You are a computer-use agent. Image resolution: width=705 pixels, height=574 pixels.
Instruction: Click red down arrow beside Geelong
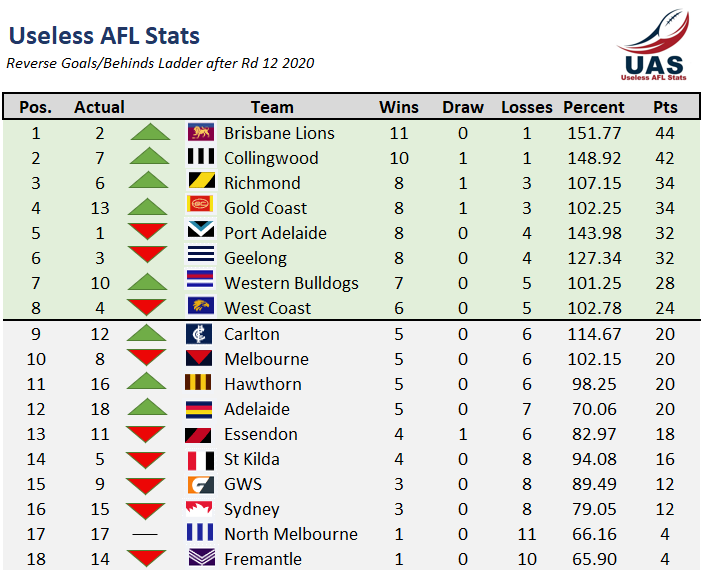click(147, 254)
